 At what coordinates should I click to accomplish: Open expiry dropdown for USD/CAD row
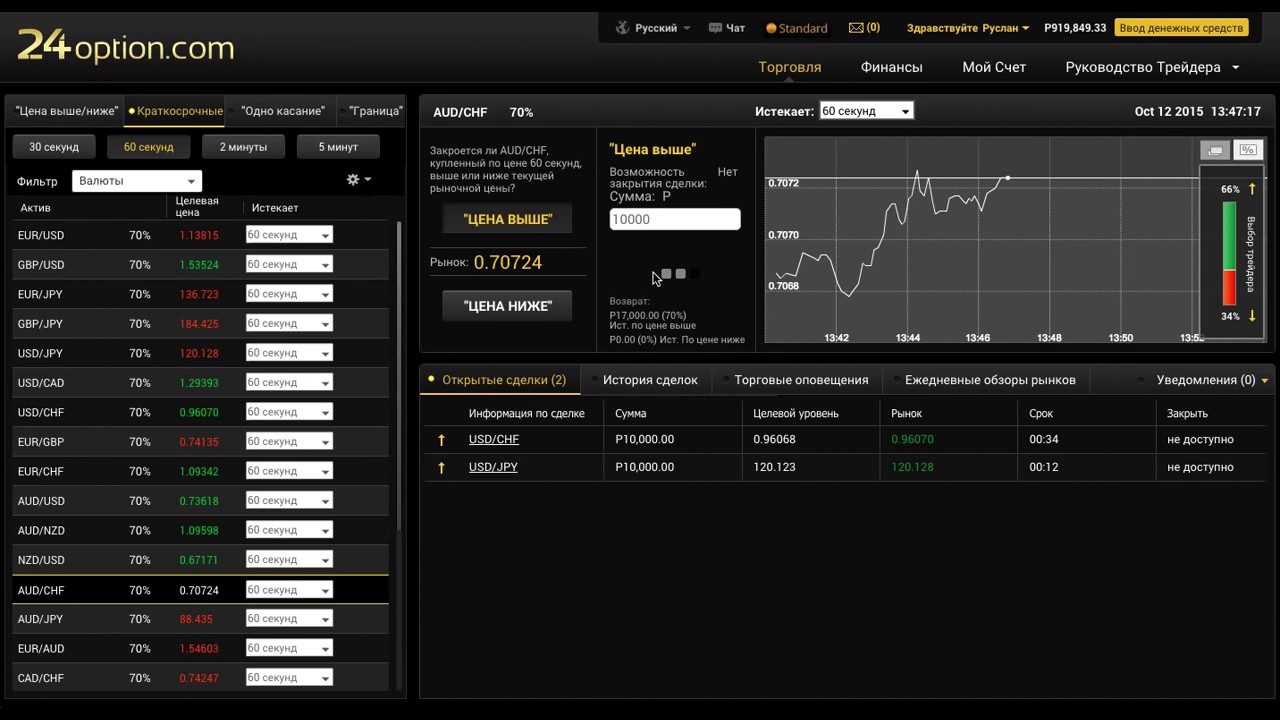click(289, 383)
